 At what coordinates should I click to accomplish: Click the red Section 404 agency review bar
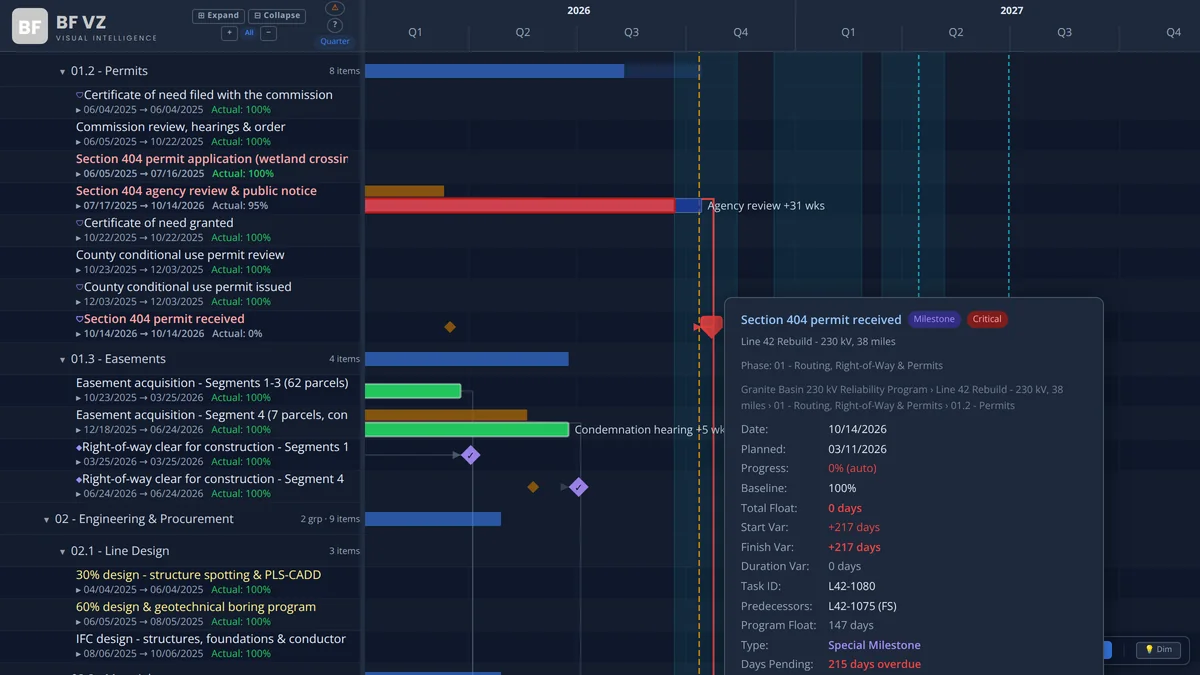(520, 206)
